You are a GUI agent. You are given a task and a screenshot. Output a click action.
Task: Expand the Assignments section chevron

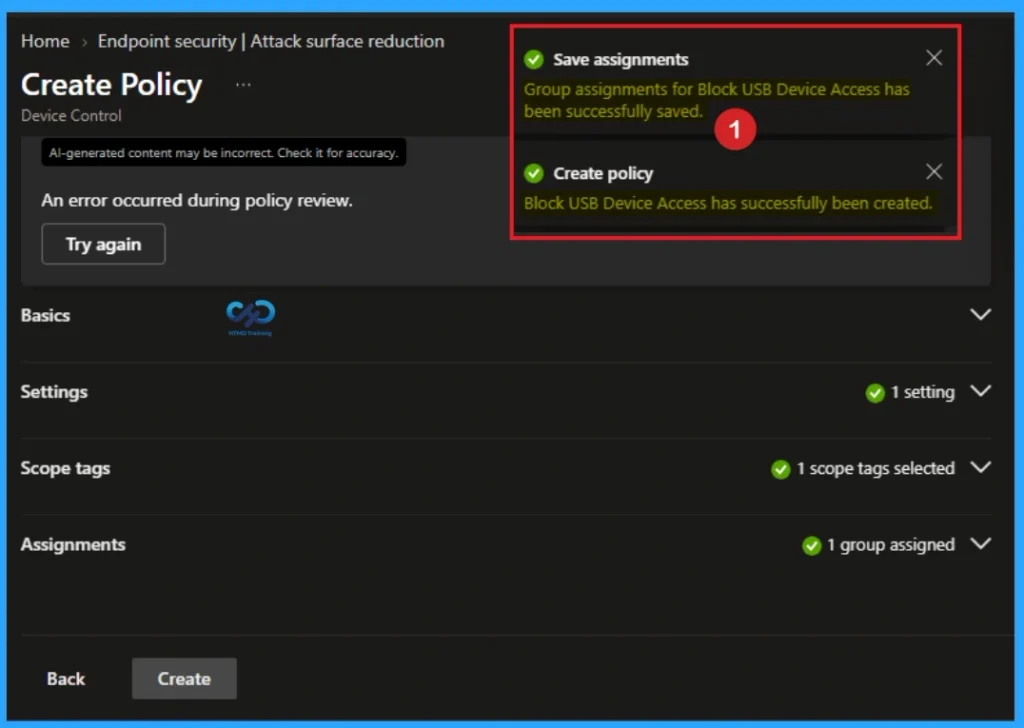click(x=980, y=544)
